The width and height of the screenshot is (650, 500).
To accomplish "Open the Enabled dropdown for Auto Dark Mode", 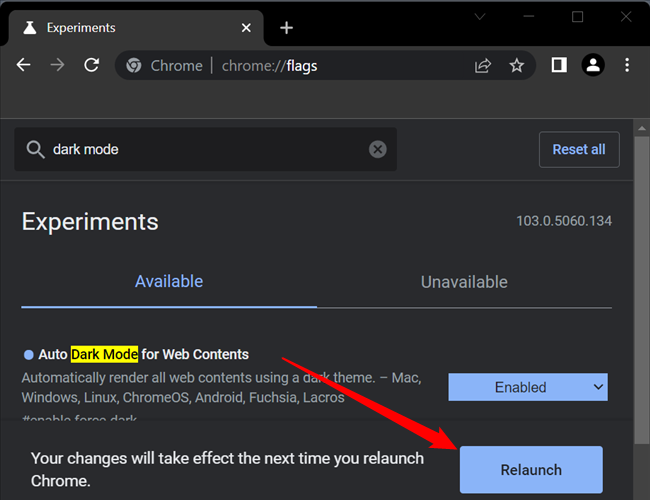I will coord(528,387).
